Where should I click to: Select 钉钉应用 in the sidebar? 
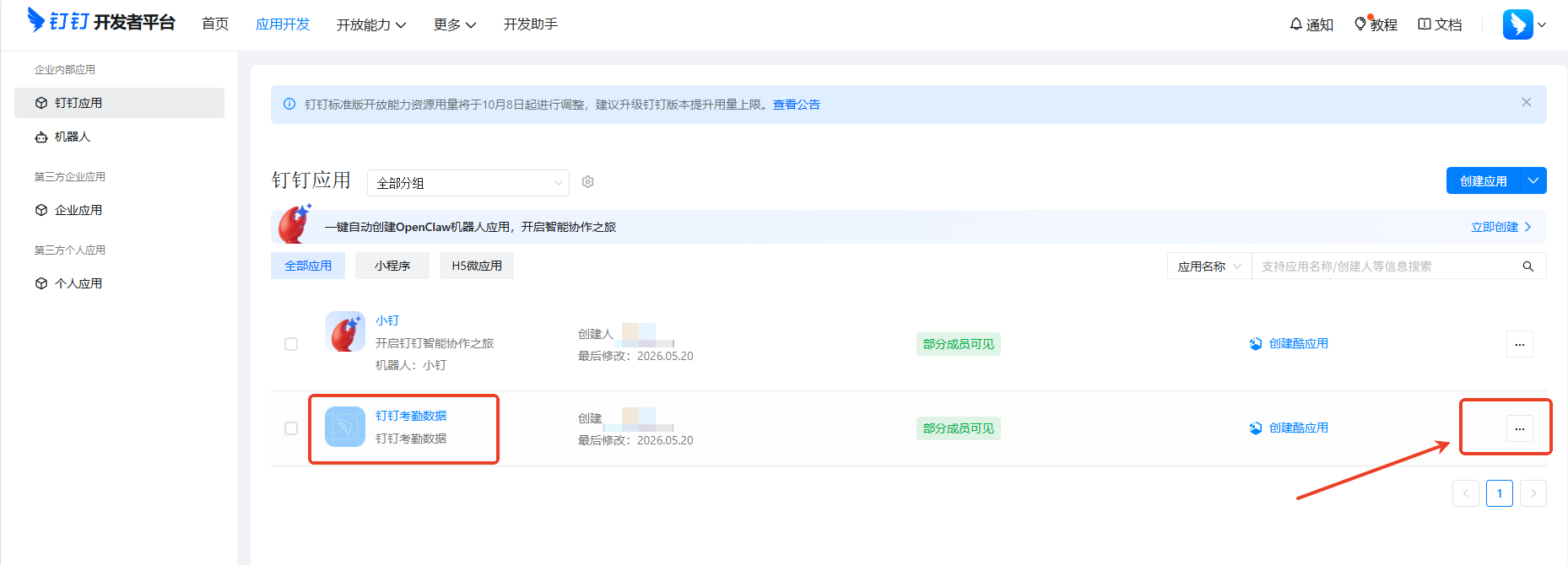(x=119, y=103)
